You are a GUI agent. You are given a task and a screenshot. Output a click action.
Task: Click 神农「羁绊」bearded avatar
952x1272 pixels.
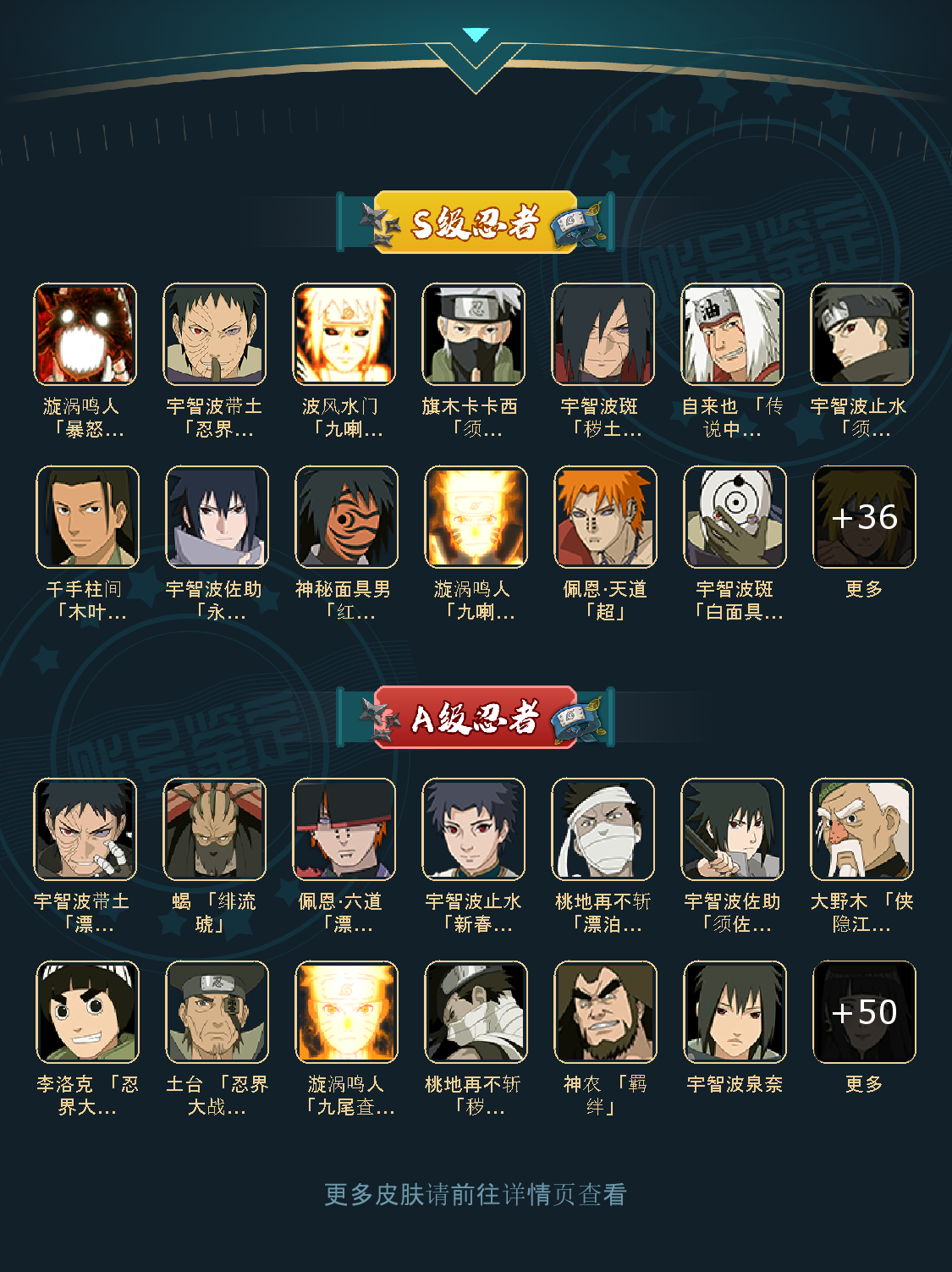pos(605,1012)
